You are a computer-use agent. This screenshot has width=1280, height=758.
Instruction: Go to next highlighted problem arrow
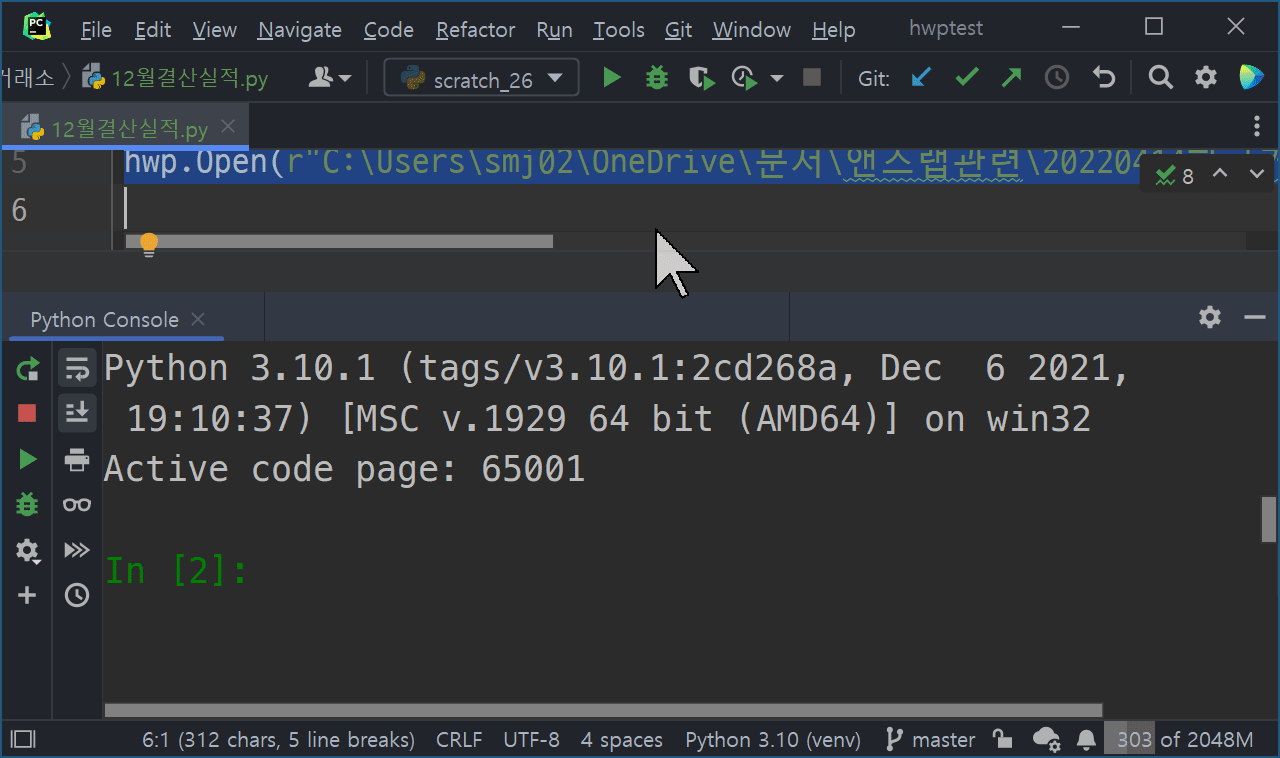[1257, 174]
